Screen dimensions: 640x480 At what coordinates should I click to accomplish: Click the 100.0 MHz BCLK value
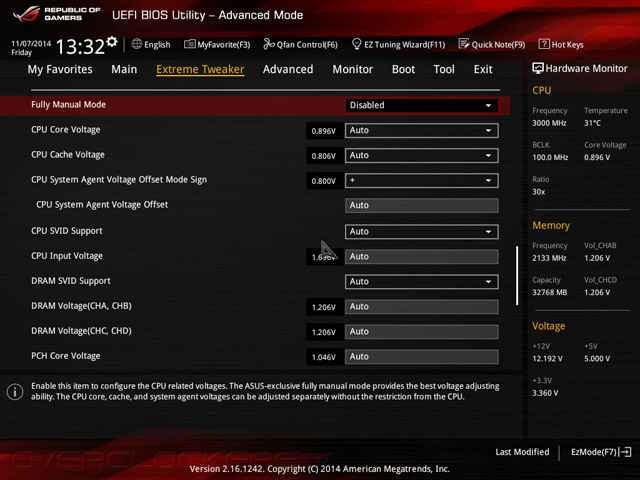coord(550,157)
